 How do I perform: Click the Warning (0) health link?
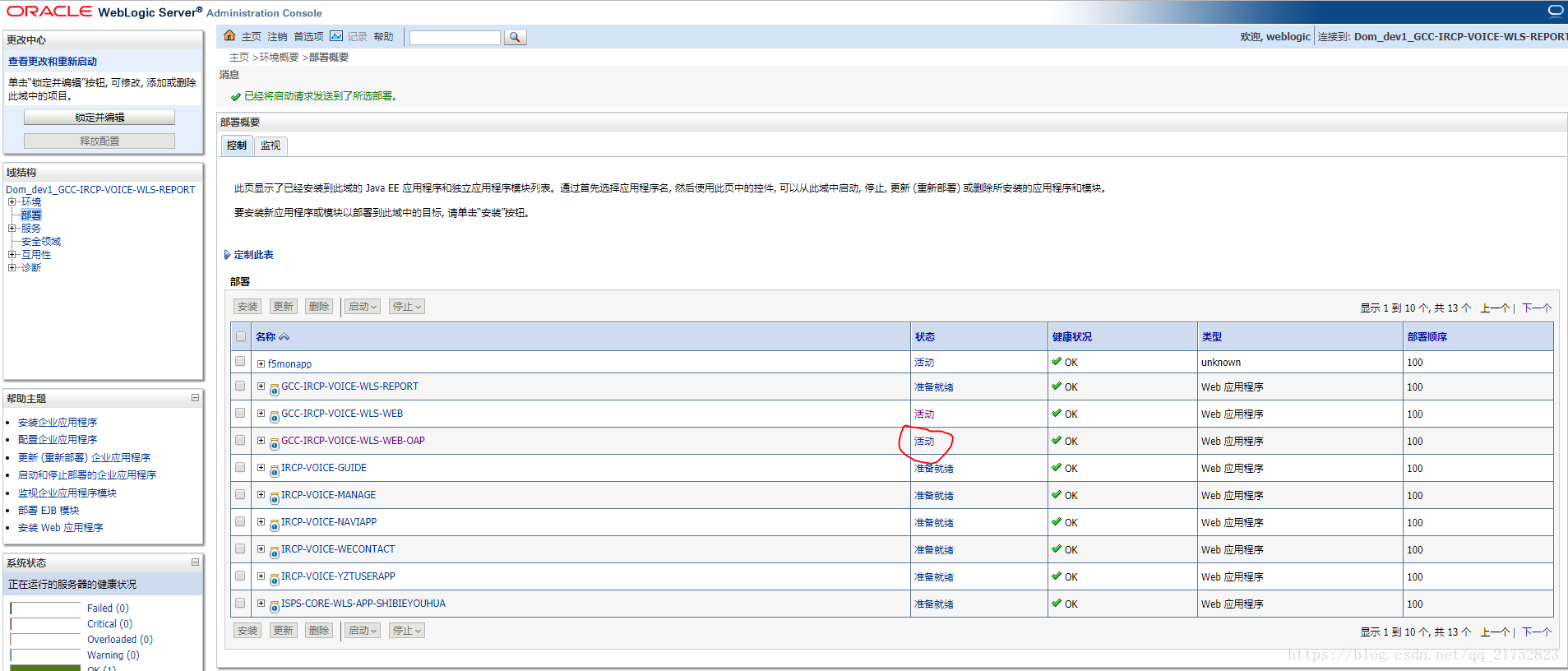(x=113, y=655)
